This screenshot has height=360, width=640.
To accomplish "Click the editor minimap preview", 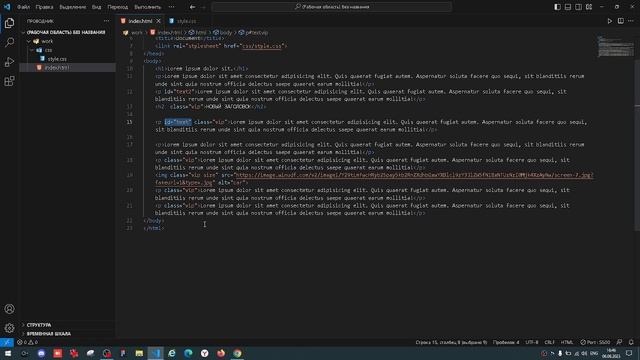I will click(x=616, y=47).
